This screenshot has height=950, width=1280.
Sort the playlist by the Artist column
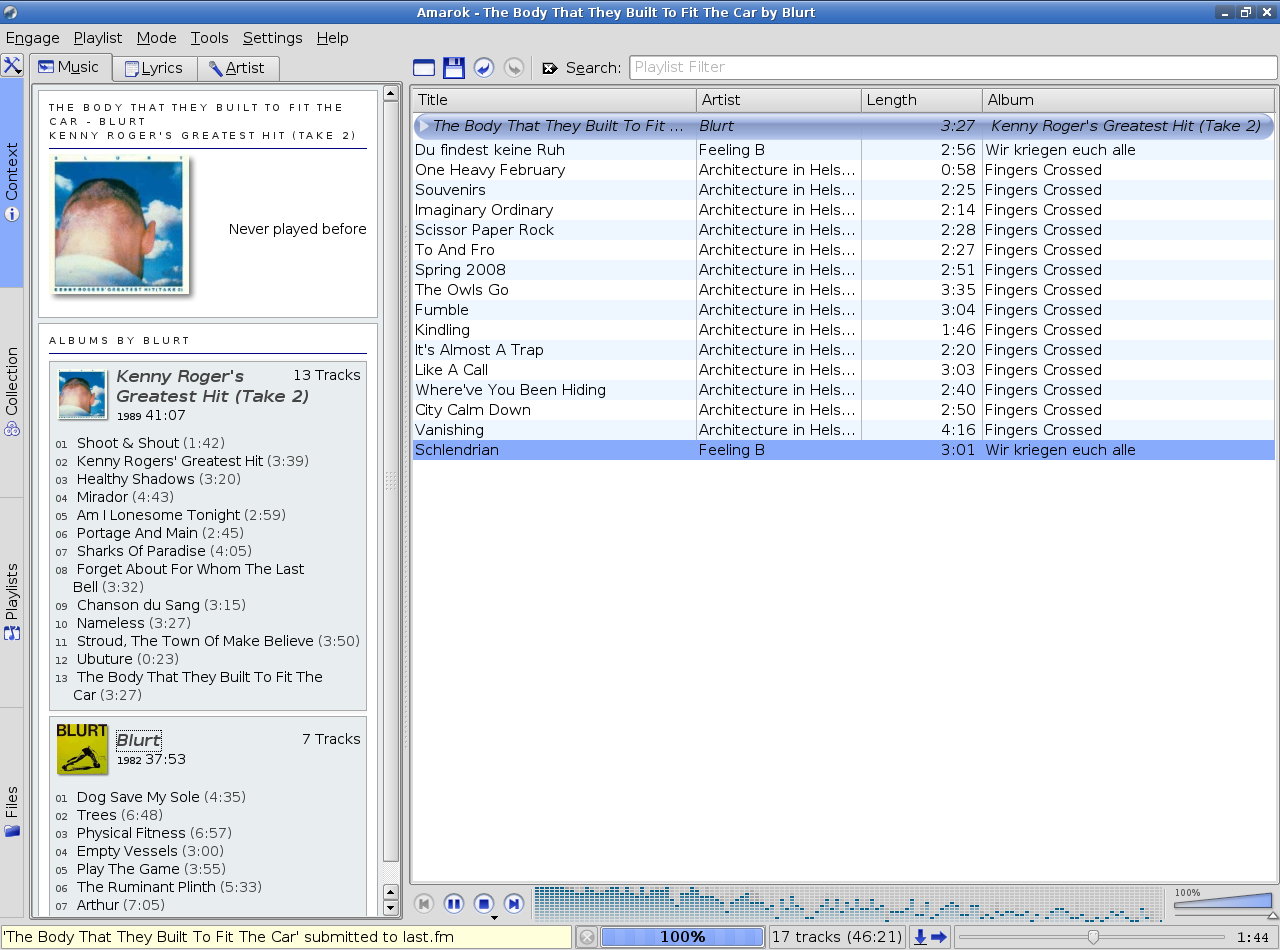[779, 100]
